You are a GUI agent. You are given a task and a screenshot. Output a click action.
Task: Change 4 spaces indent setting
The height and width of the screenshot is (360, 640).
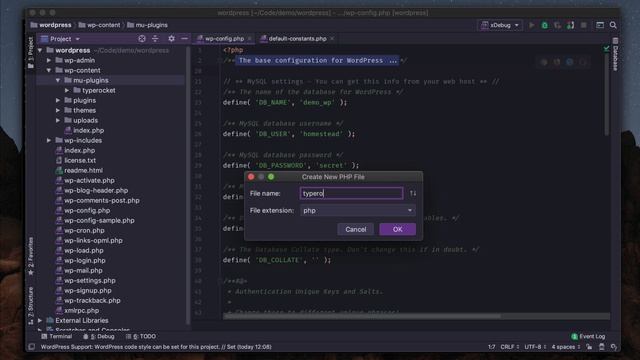coord(566,347)
